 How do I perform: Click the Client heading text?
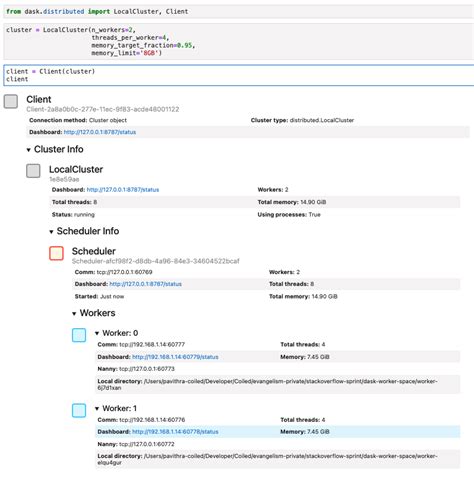(39, 99)
